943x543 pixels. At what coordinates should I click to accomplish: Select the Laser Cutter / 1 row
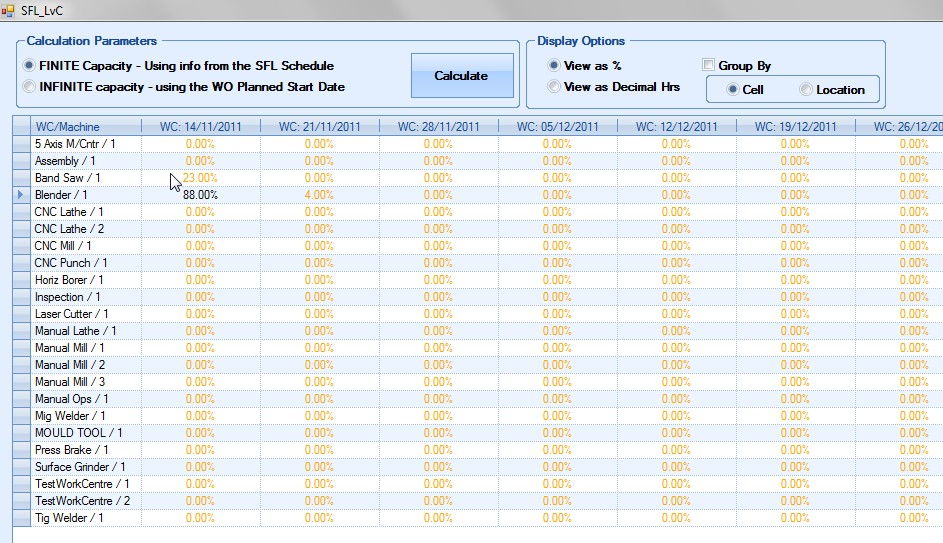(72, 314)
